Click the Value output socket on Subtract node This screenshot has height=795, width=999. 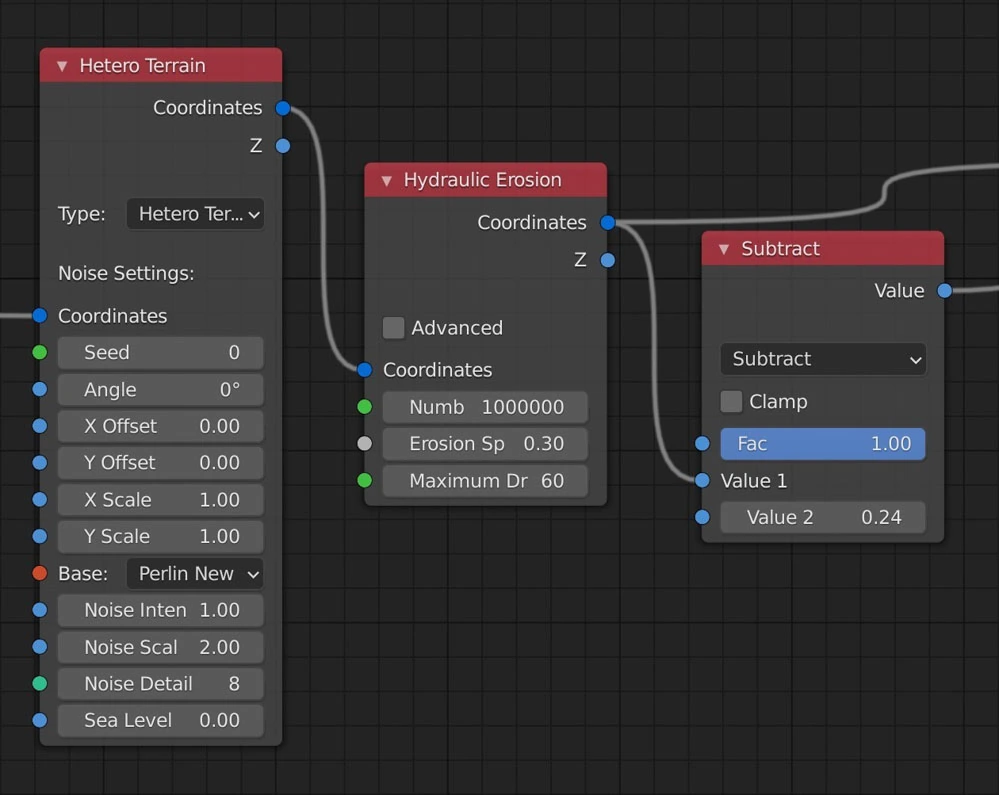click(x=944, y=290)
